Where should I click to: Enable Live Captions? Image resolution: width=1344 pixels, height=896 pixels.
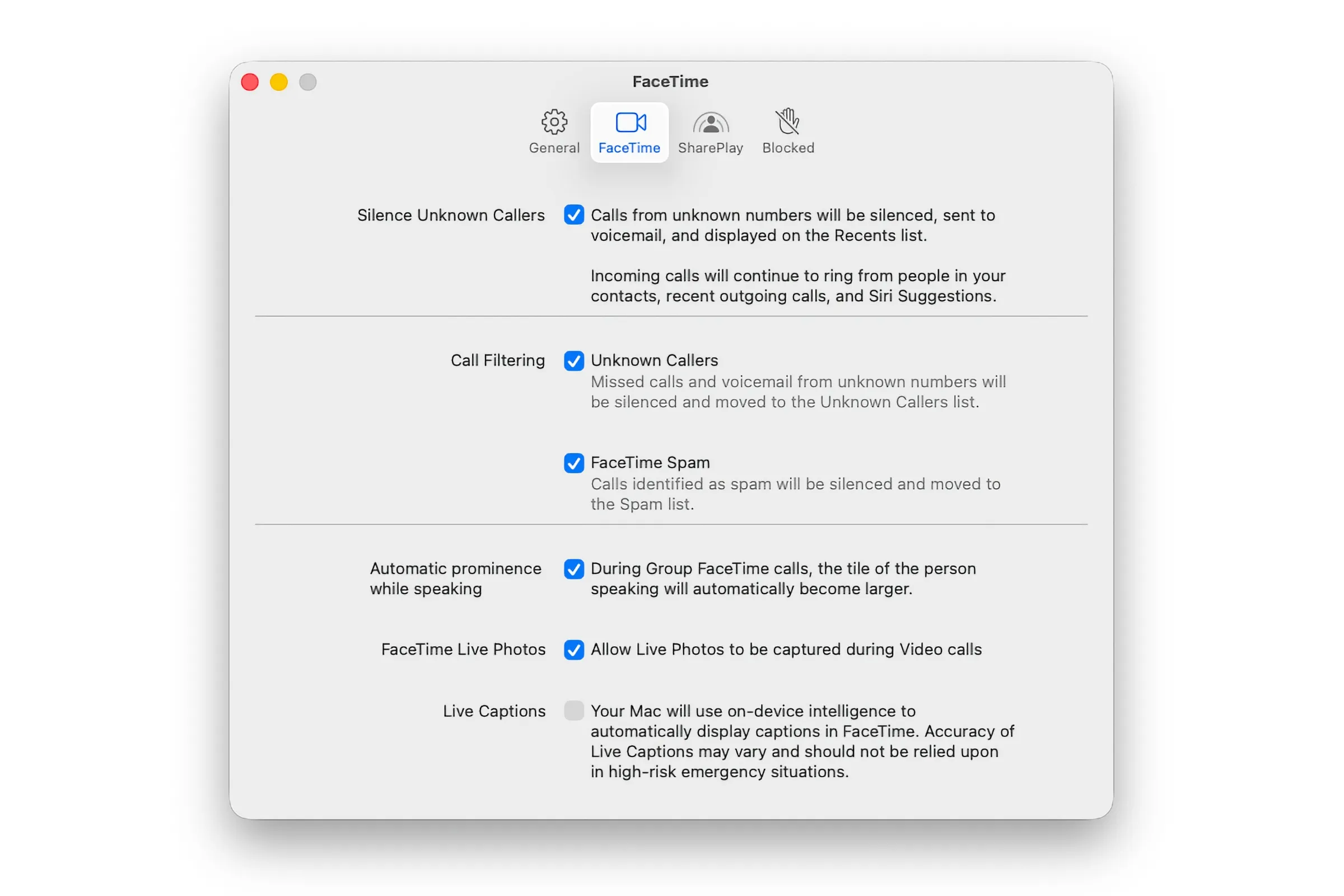click(x=573, y=711)
